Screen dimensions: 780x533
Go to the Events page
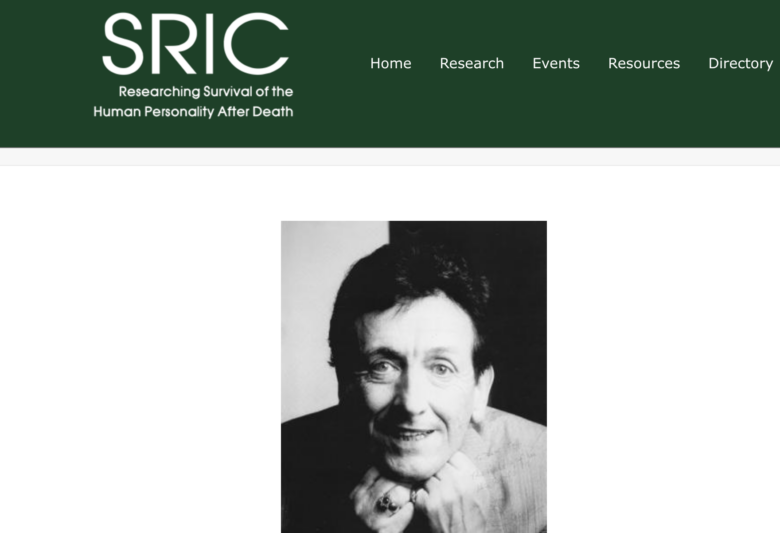[x=556, y=63]
